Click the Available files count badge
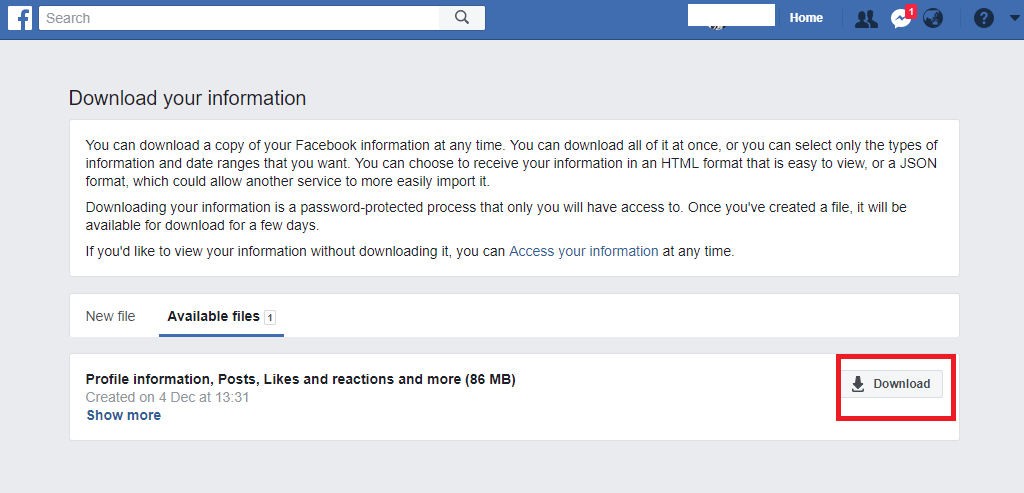This screenshot has width=1024, height=493. (270, 317)
